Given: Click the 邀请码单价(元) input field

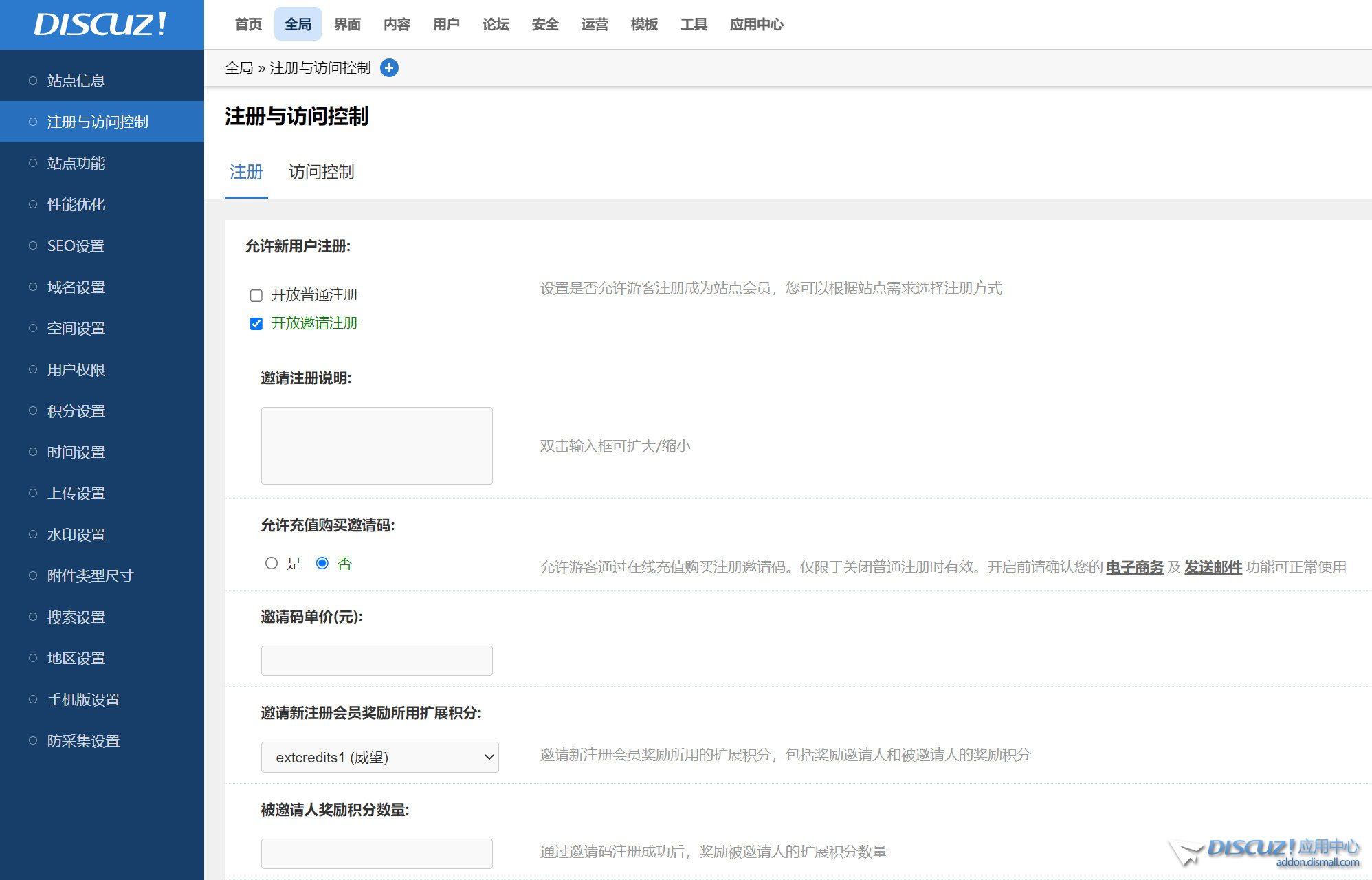Looking at the screenshot, I should point(377,660).
